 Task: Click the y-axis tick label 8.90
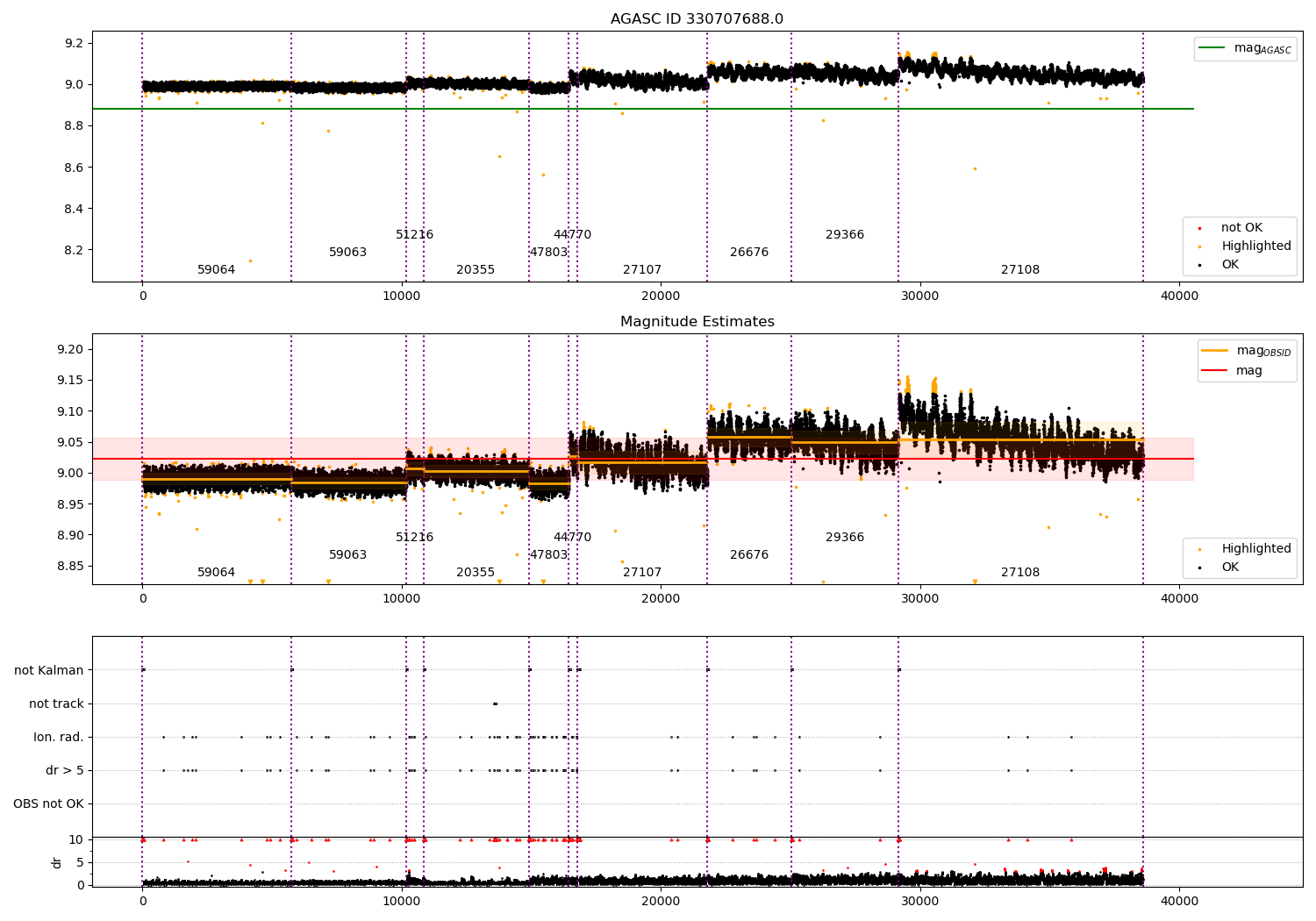pyautogui.click(x=71, y=535)
